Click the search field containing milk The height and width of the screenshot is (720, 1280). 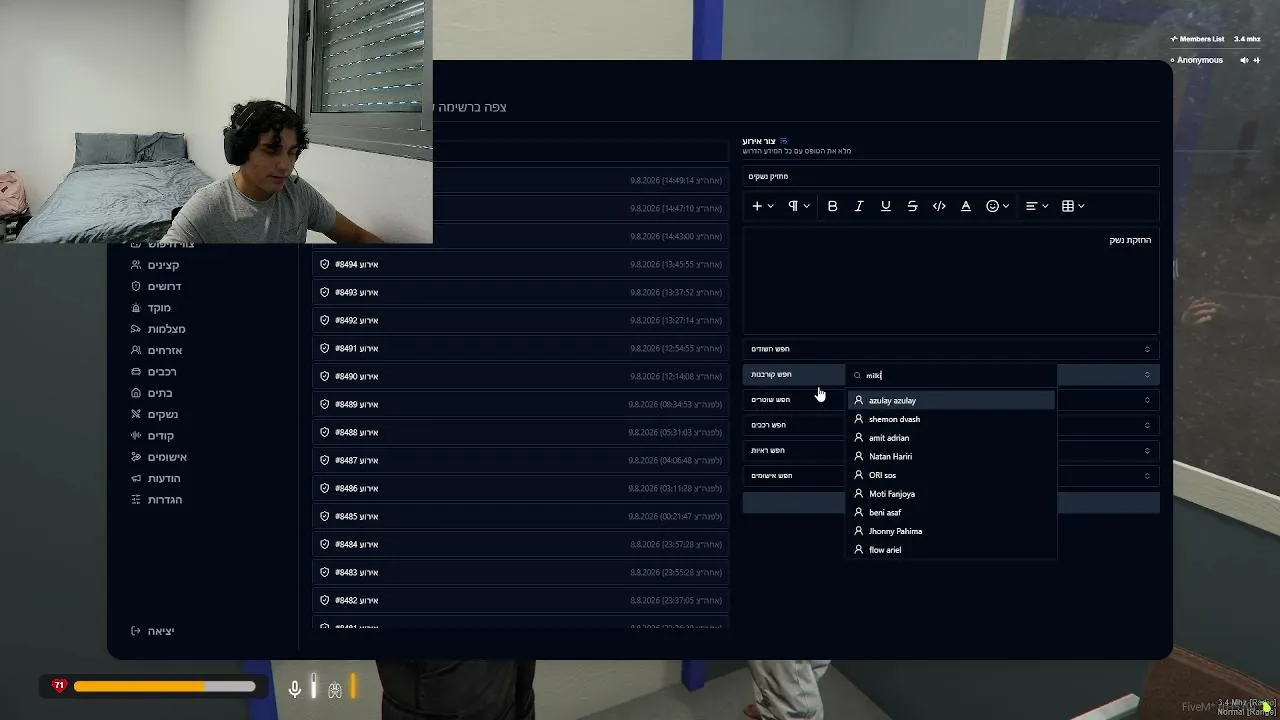coord(951,375)
